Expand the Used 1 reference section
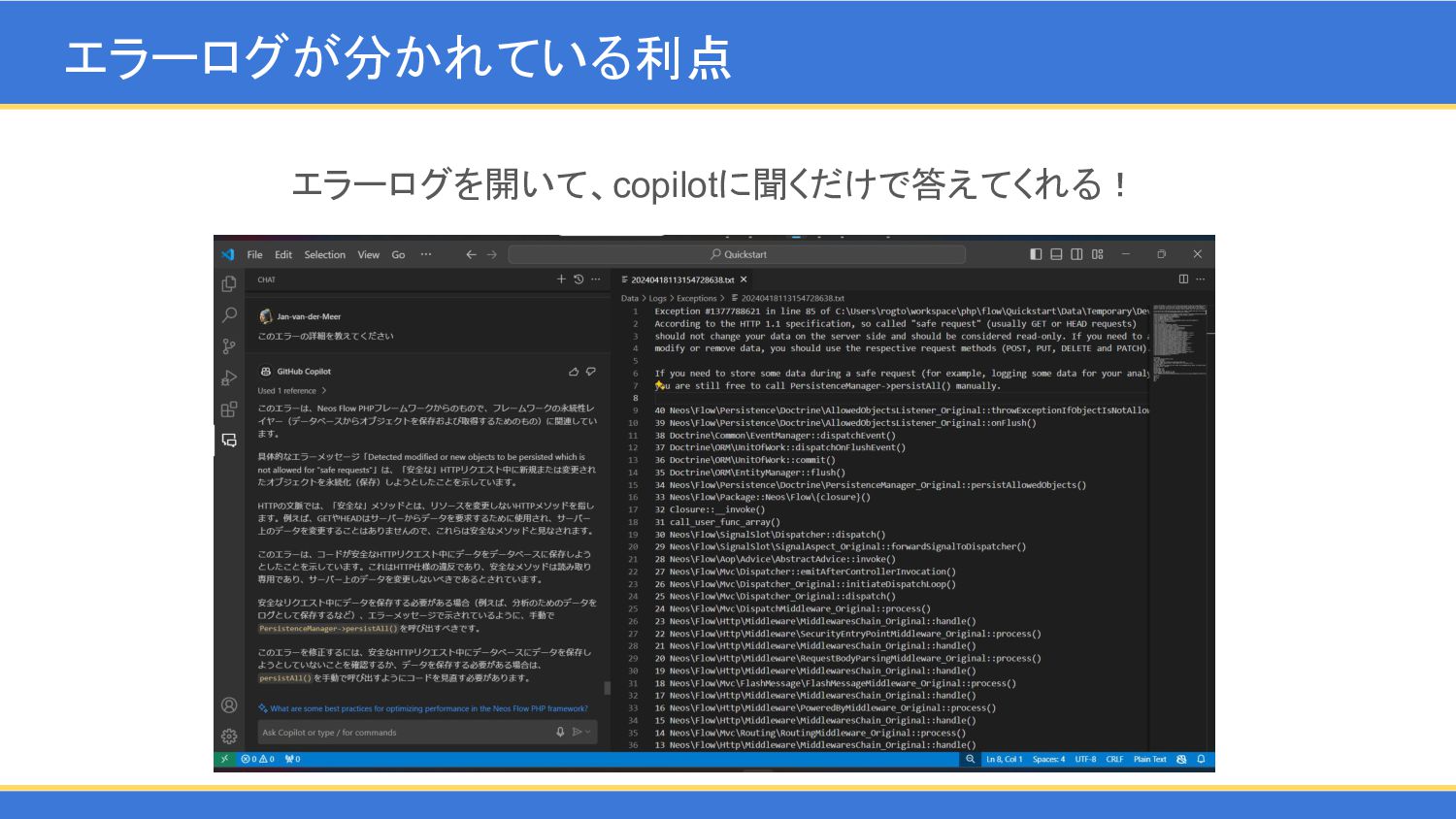Viewport: 1456px width, 819px height. click(x=291, y=391)
